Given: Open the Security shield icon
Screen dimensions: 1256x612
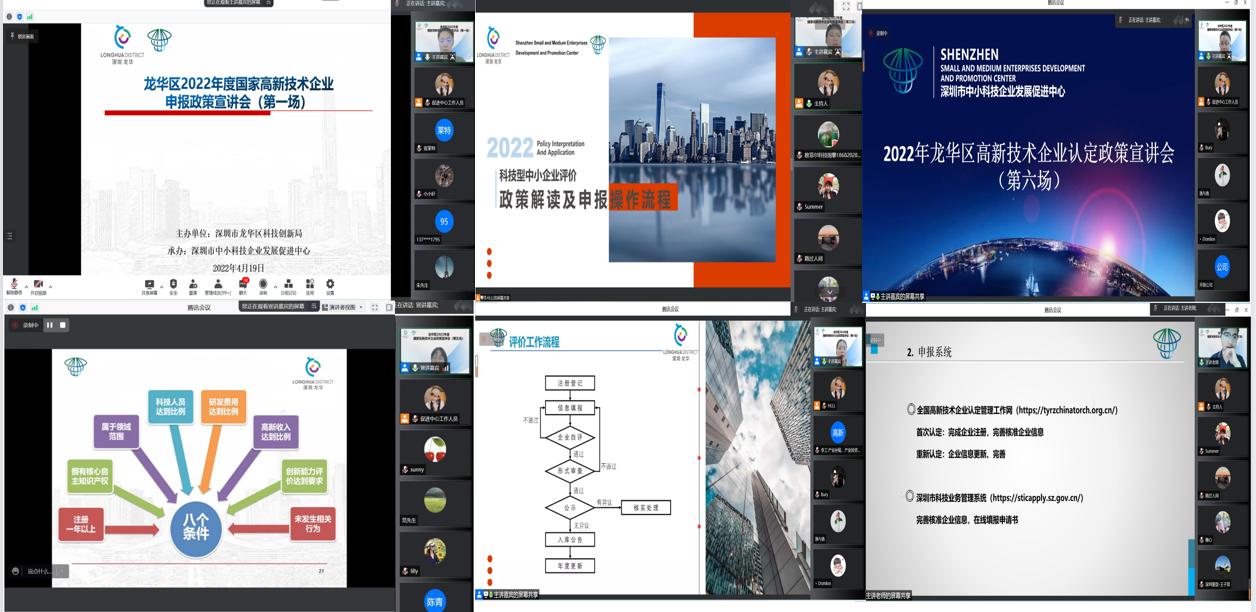Looking at the screenshot, I should (x=173, y=284).
